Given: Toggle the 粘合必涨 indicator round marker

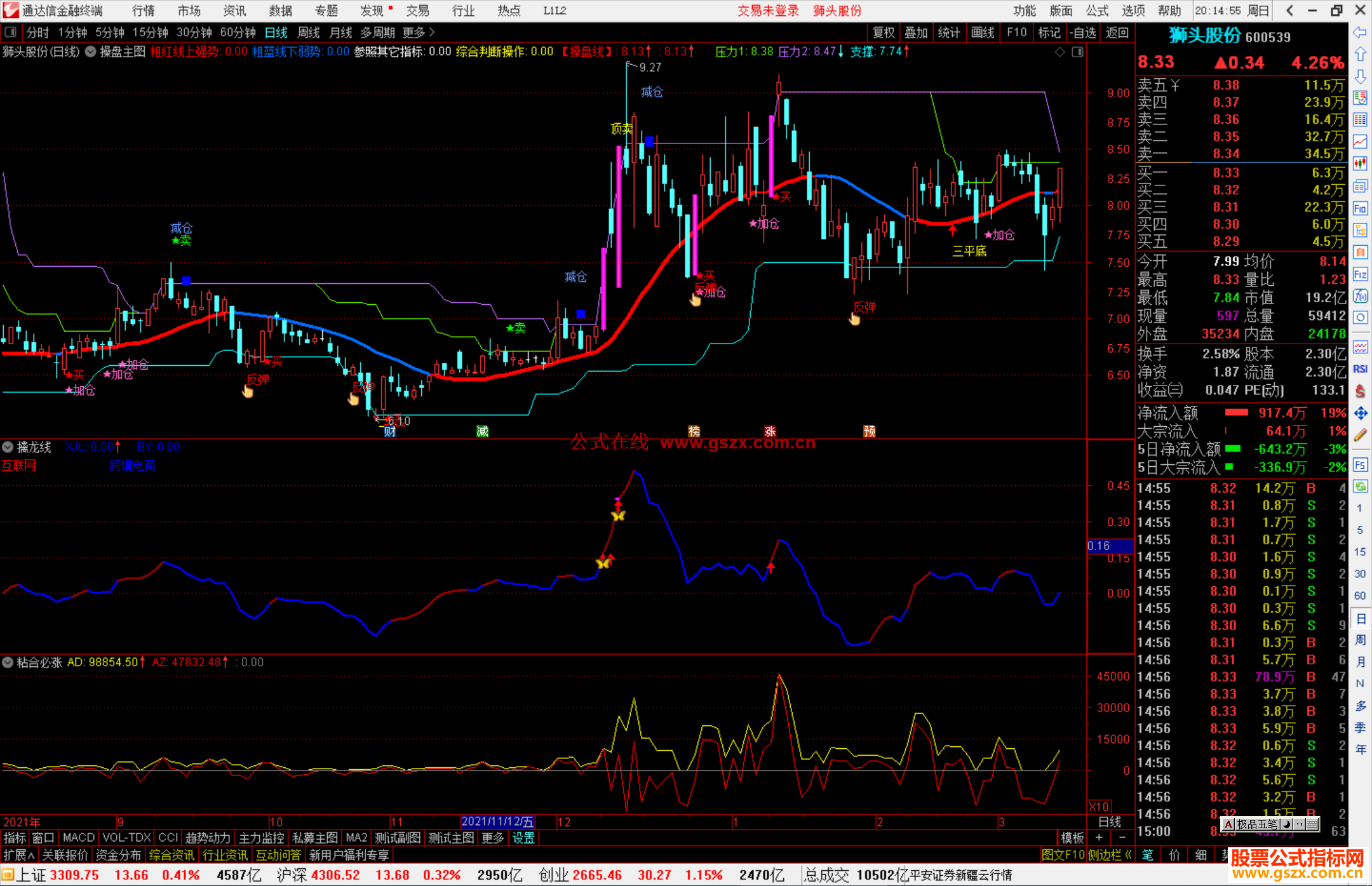Looking at the screenshot, I should [8, 662].
